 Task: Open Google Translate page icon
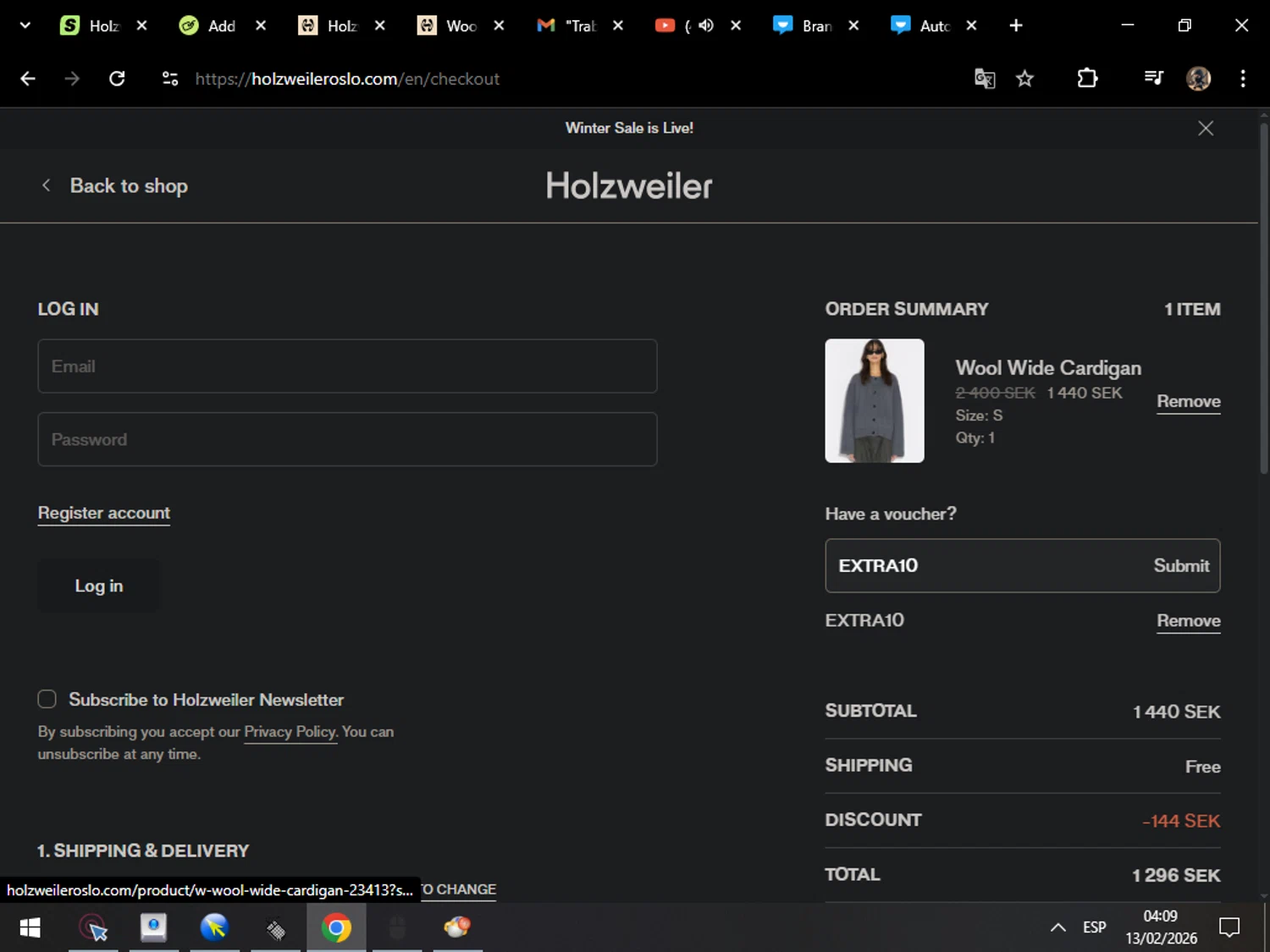tap(984, 79)
